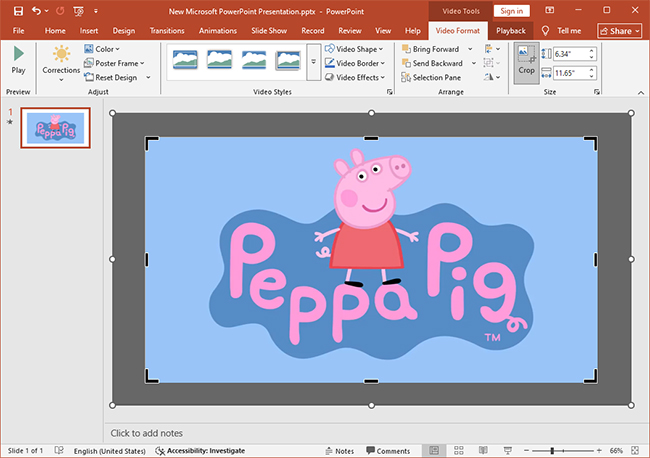Viewport: 650px width, 458px height.
Task: Apply the second video style thumbnail
Action: (219, 60)
